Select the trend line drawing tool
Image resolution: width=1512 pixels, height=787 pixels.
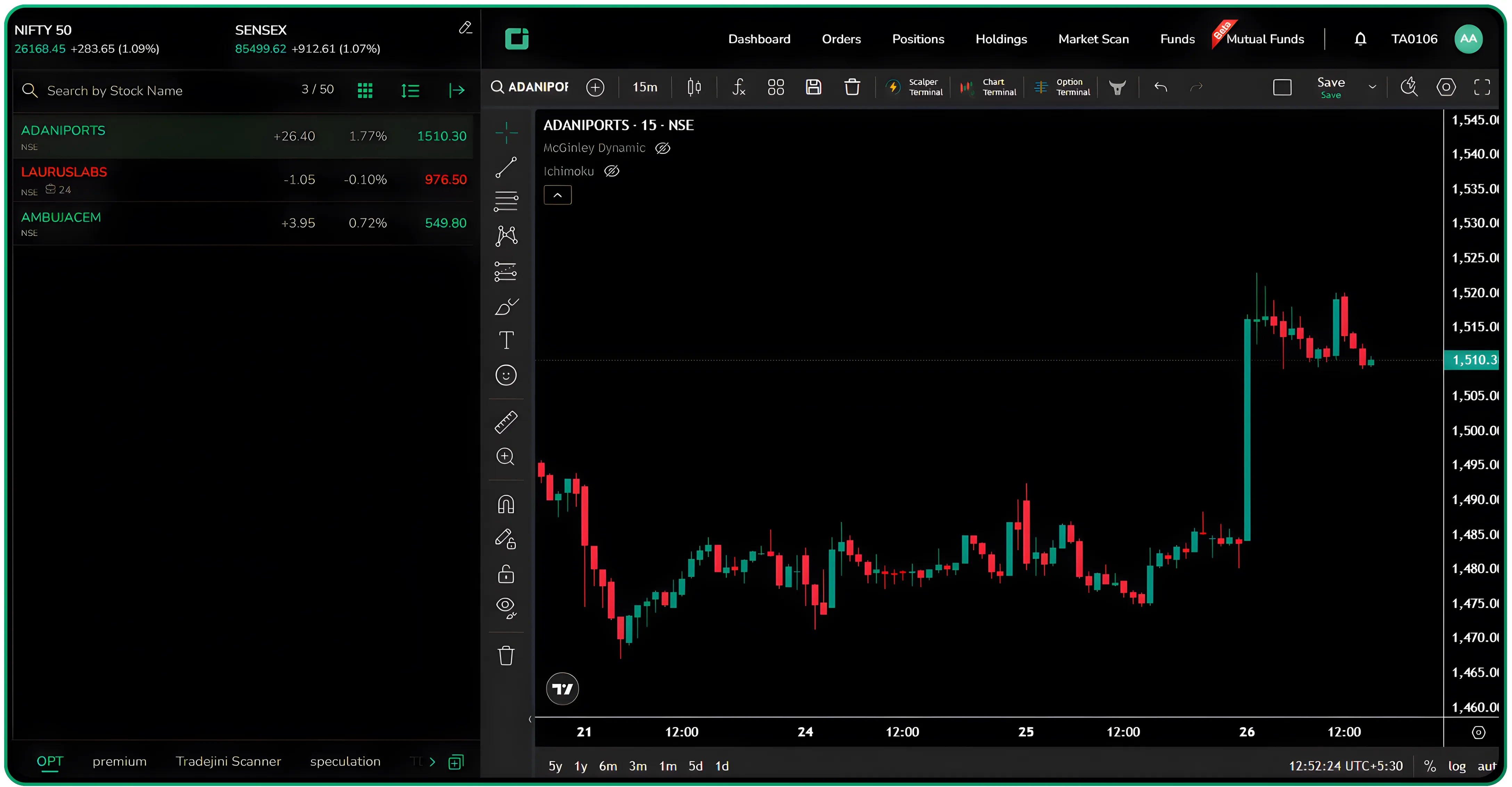tap(506, 168)
